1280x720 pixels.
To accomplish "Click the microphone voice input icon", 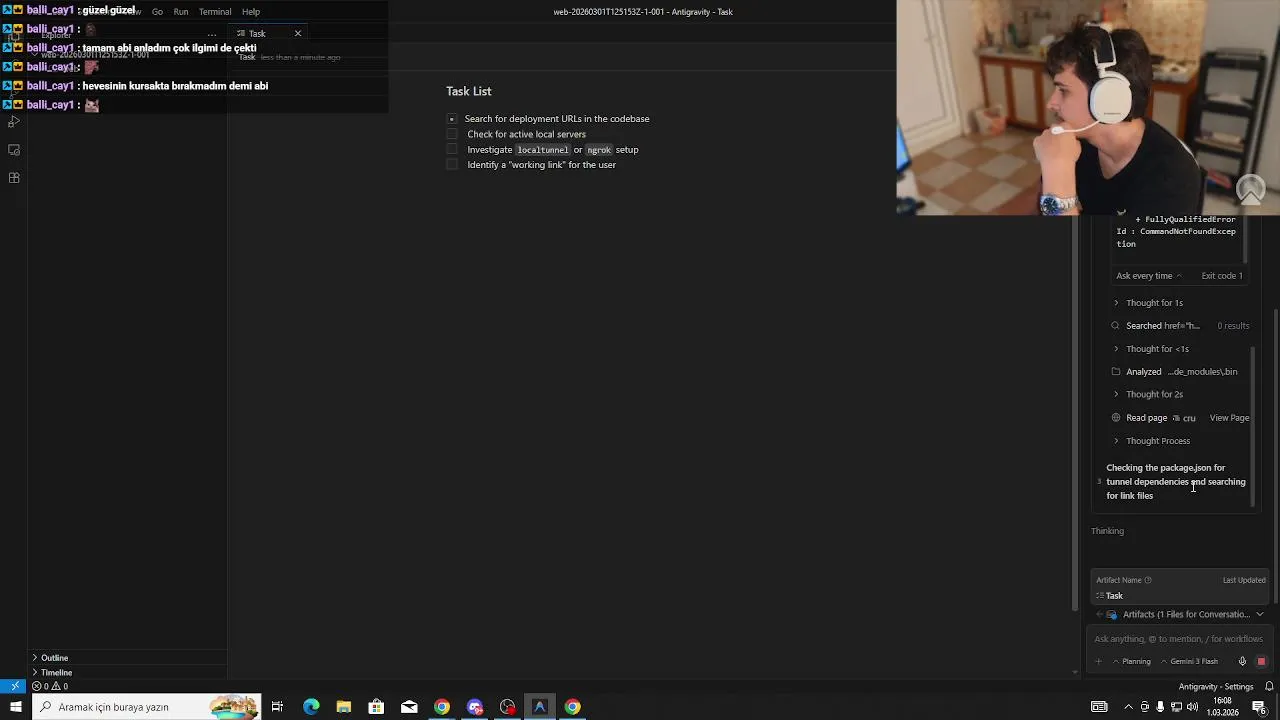I will click(1242, 662).
